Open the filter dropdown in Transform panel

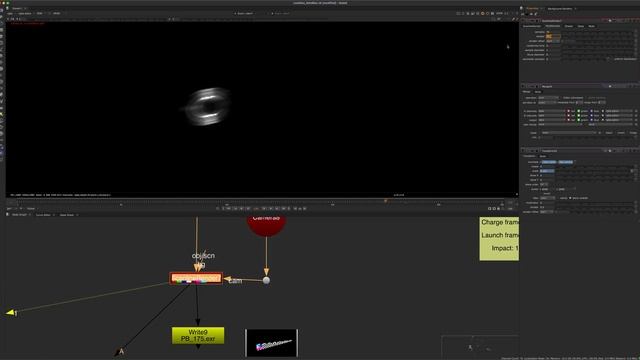click(x=547, y=198)
